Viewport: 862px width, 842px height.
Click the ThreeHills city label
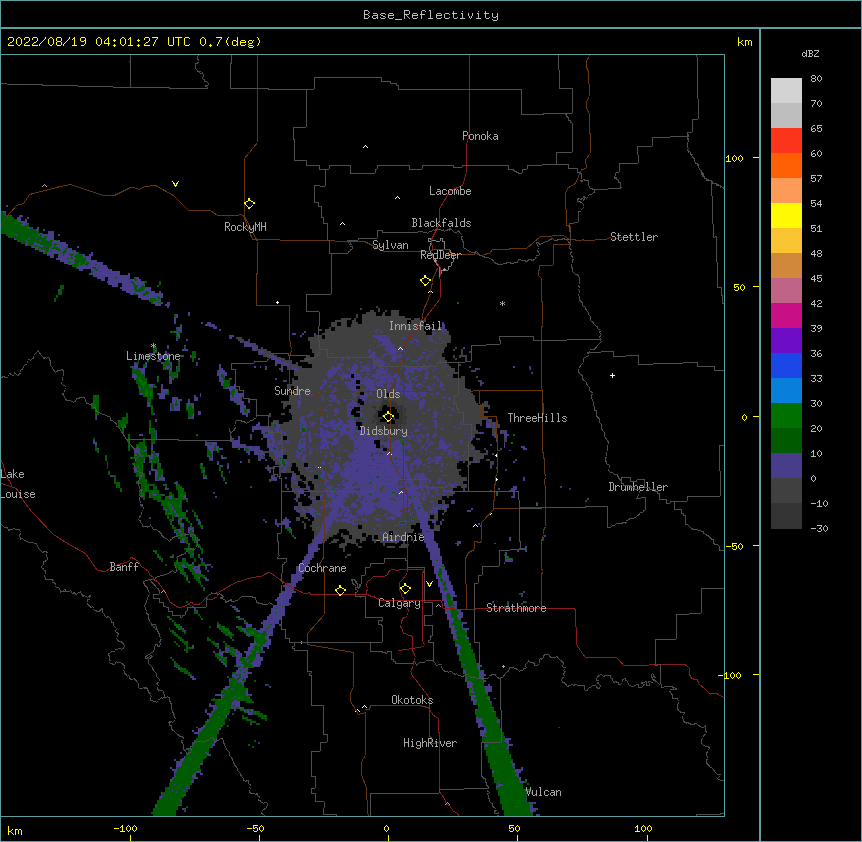[x=537, y=418]
